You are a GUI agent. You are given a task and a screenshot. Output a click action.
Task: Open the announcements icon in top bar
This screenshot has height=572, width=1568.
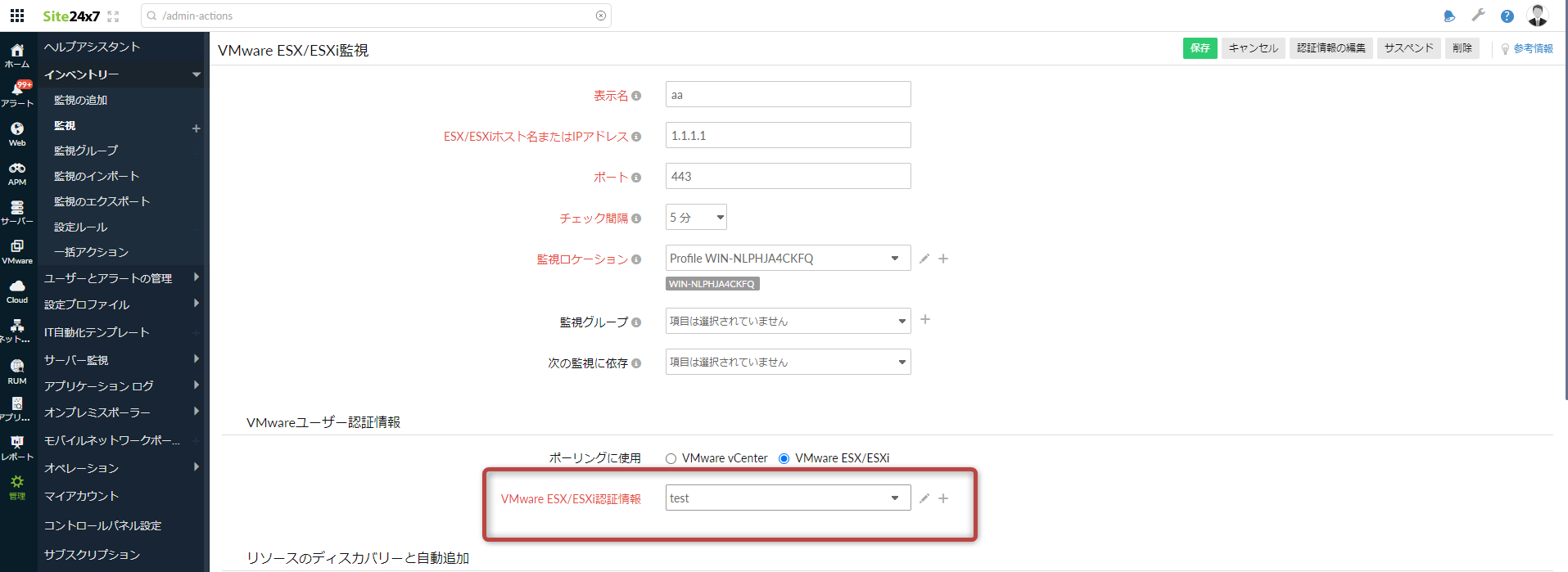click(1449, 16)
